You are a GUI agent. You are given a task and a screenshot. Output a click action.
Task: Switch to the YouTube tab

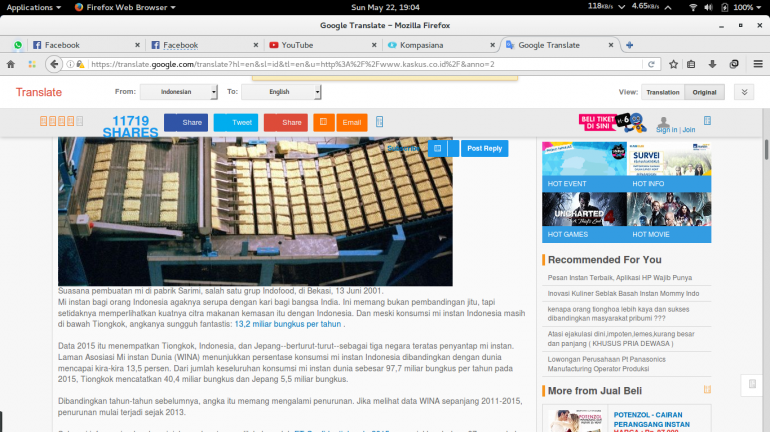click(323, 45)
